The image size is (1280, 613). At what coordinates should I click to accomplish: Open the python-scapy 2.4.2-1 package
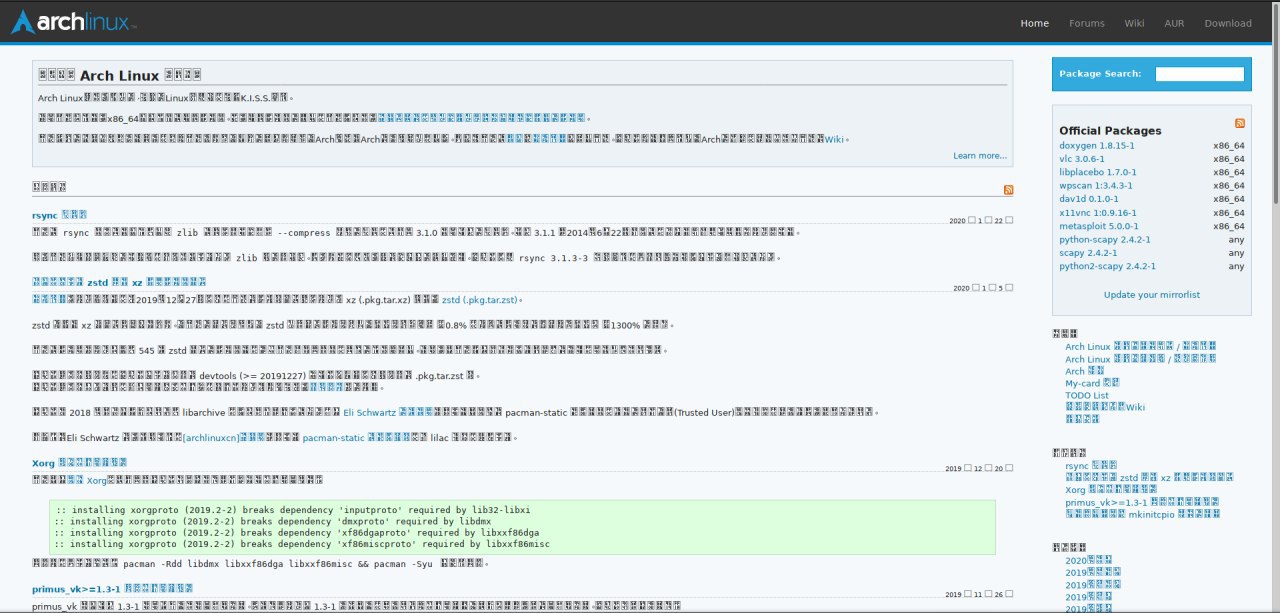pyautogui.click(x=1105, y=240)
